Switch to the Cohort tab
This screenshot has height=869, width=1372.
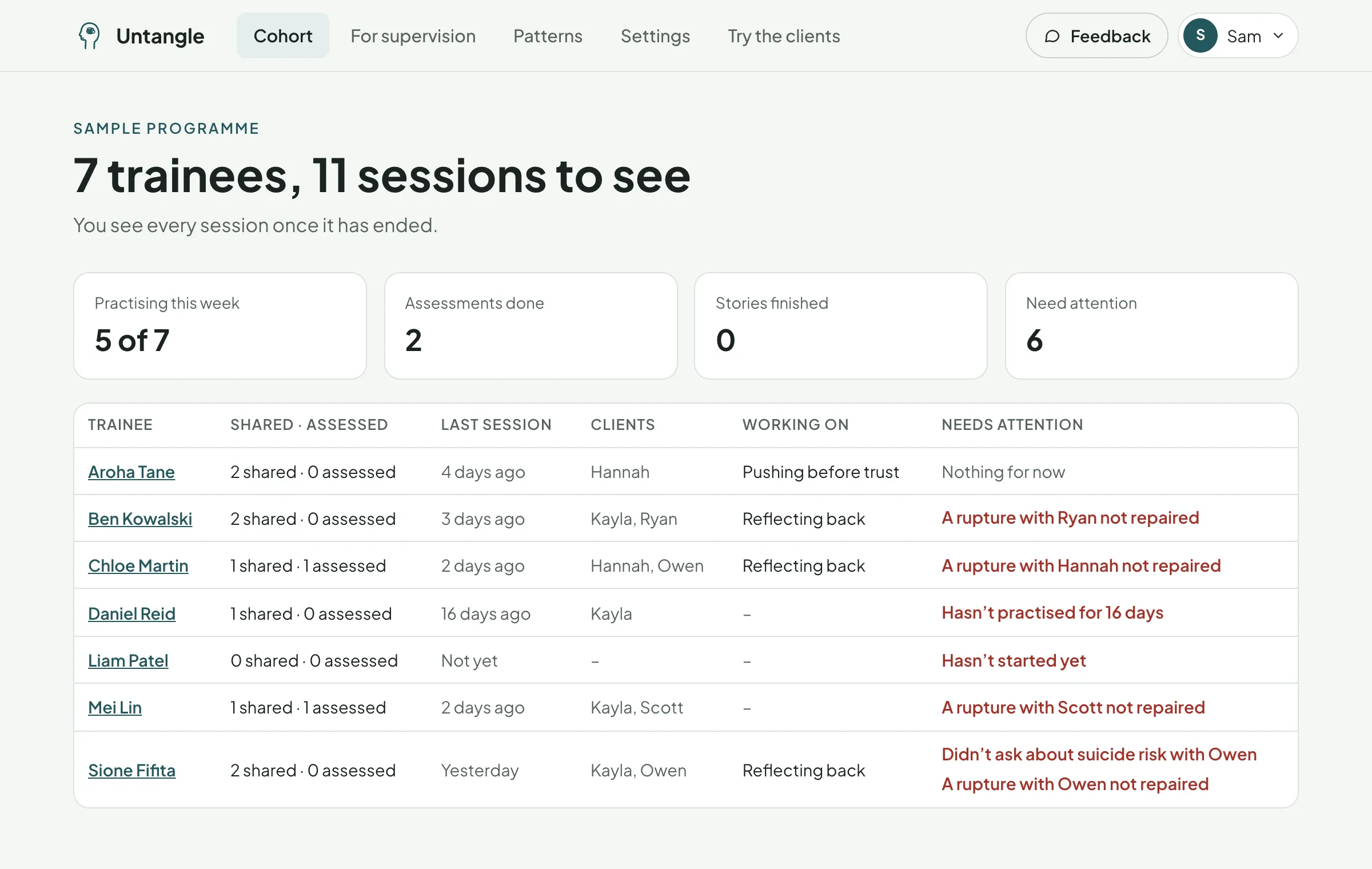[282, 35]
